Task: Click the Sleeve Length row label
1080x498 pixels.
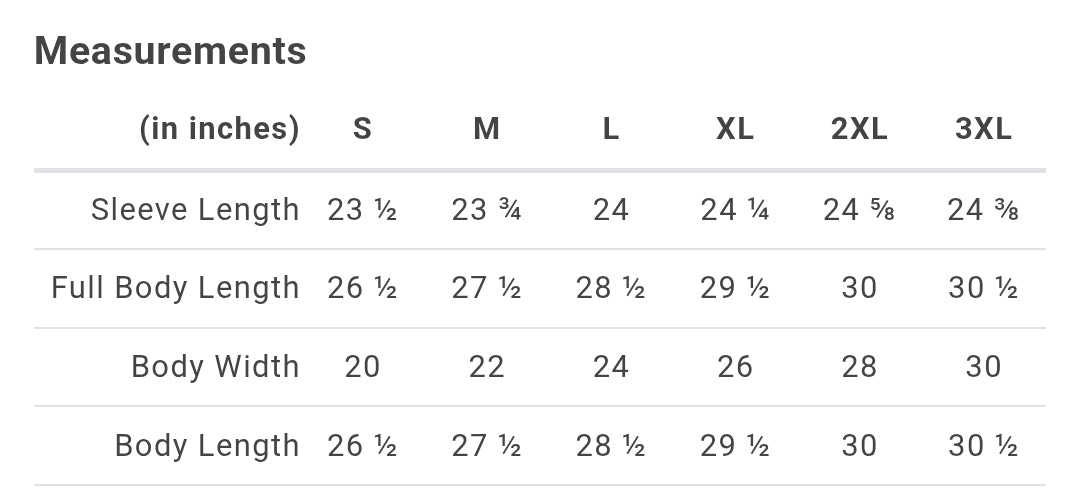Action: 195,210
